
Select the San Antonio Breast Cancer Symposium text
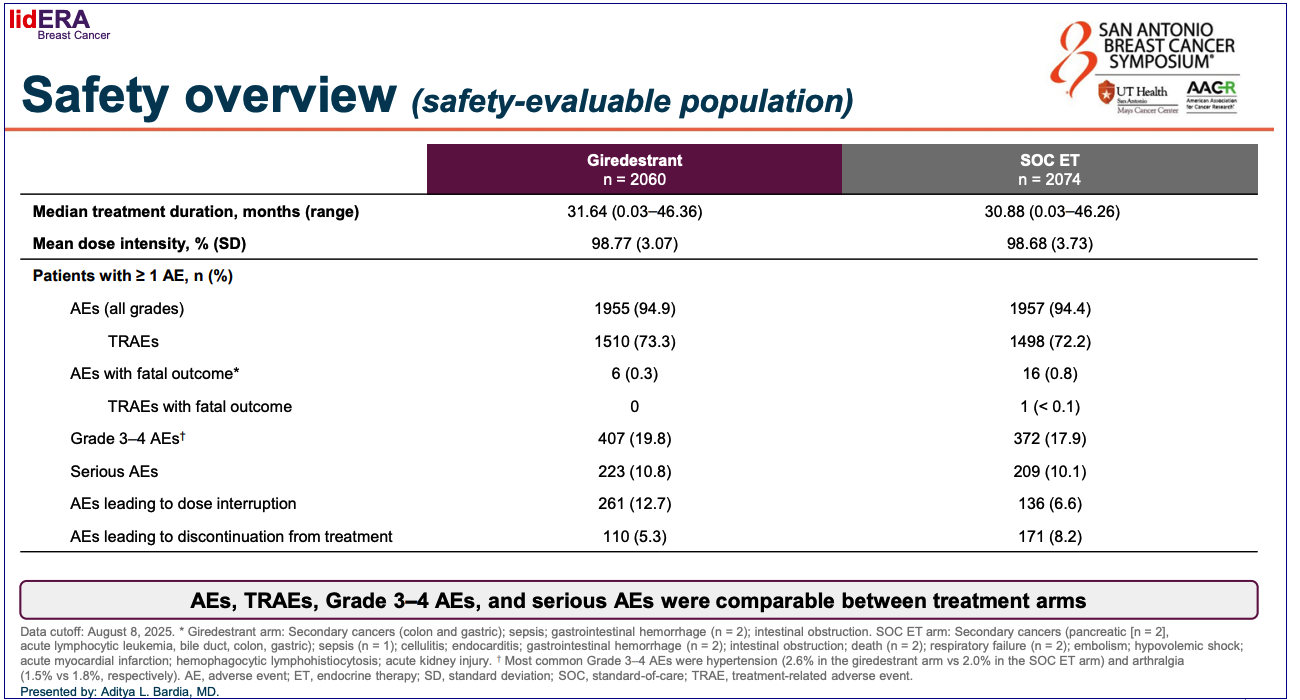pos(1166,46)
